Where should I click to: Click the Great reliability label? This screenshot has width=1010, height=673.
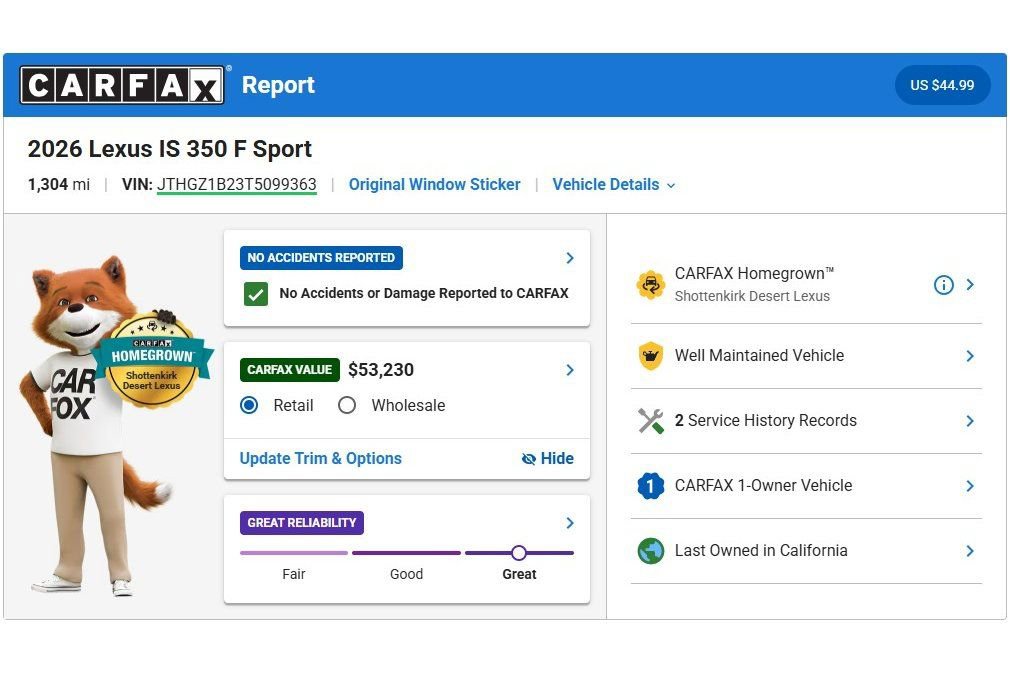pyautogui.click(x=519, y=574)
